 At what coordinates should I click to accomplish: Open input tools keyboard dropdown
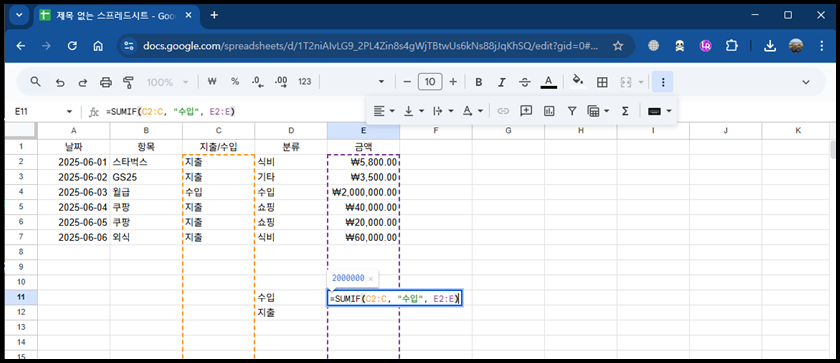[659, 111]
